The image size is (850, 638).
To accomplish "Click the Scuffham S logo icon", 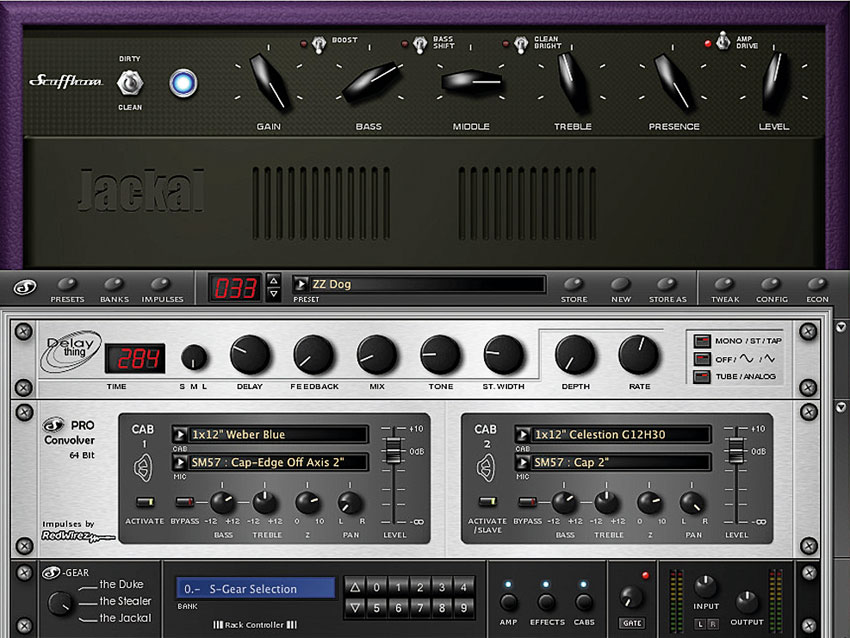I will (x=24, y=287).
